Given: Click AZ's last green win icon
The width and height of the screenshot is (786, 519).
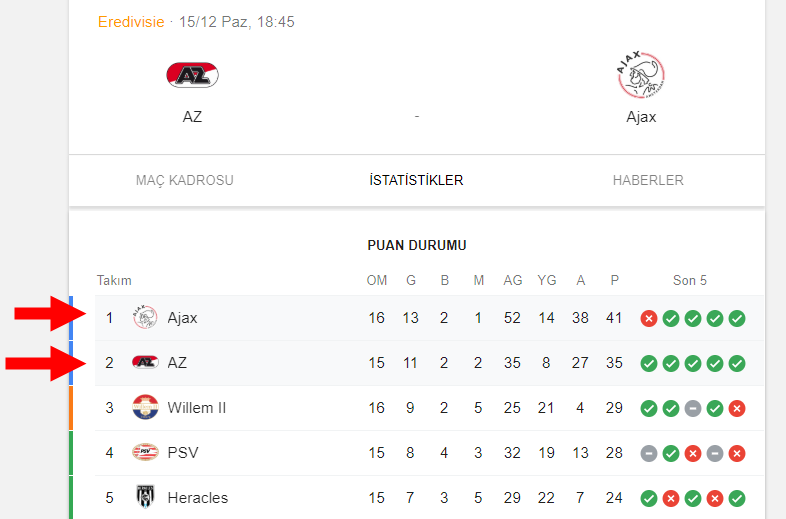Looking at the screenshot, I should (x=737, y=364).
